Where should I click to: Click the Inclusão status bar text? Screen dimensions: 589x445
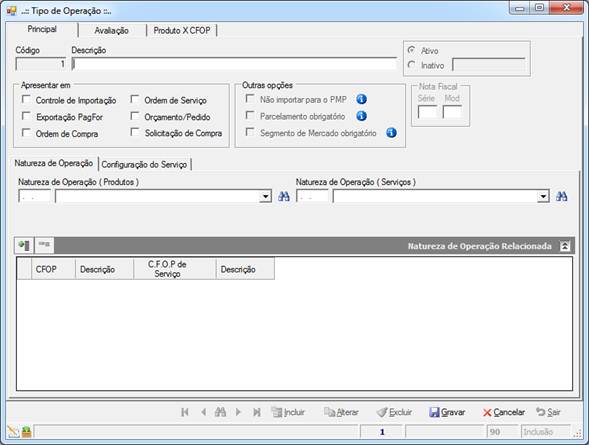click(538, 432)
